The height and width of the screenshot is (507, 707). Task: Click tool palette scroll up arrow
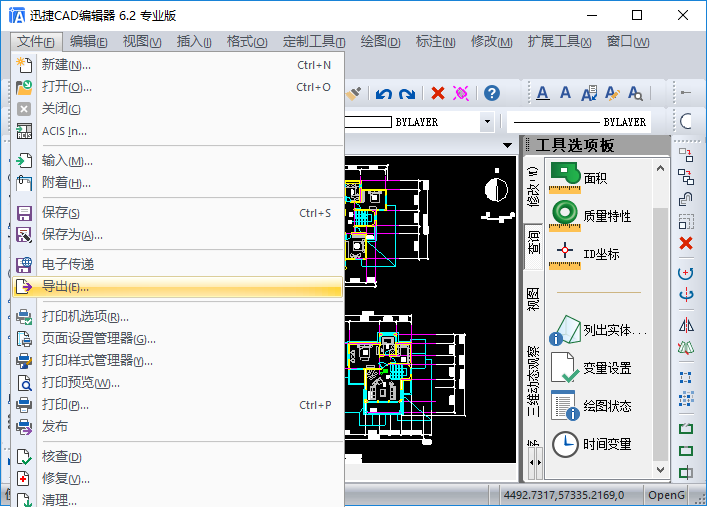pos(660,168)
